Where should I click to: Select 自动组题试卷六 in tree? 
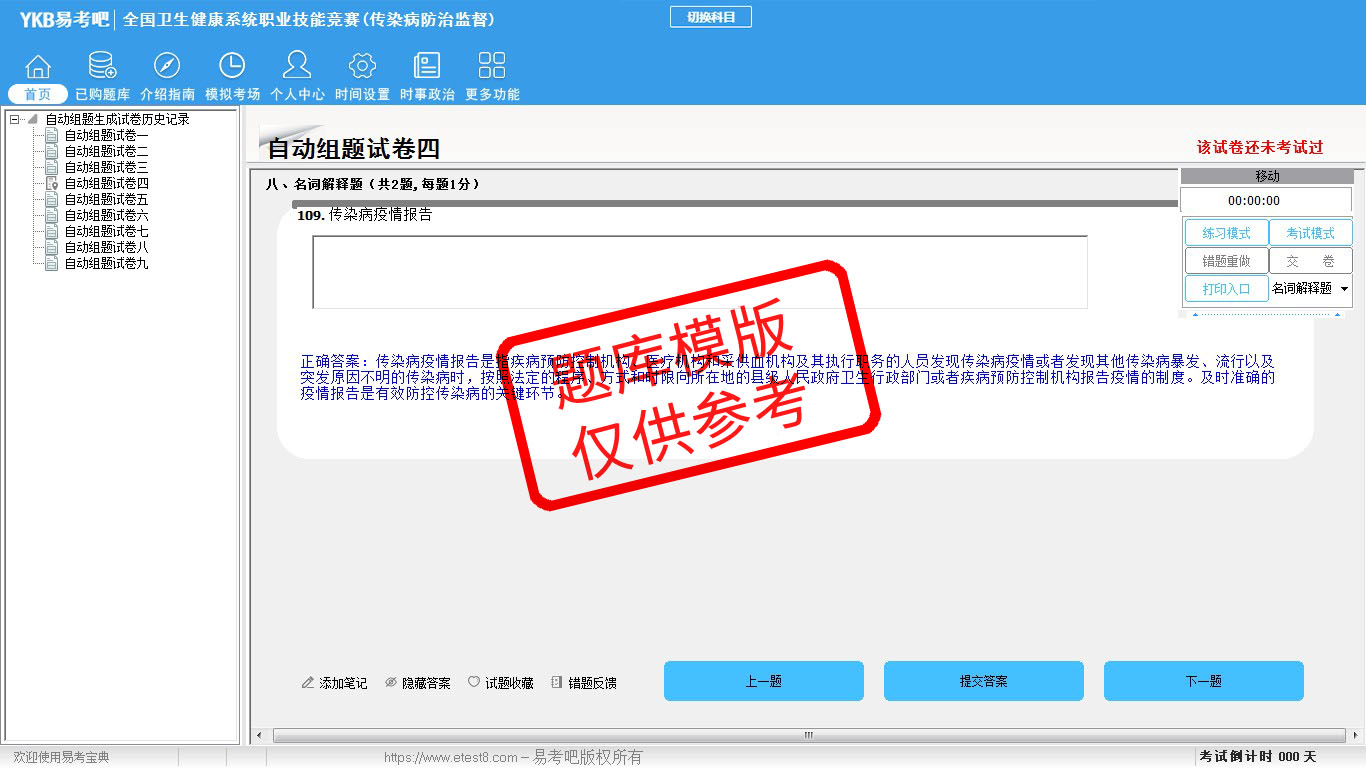106,215
